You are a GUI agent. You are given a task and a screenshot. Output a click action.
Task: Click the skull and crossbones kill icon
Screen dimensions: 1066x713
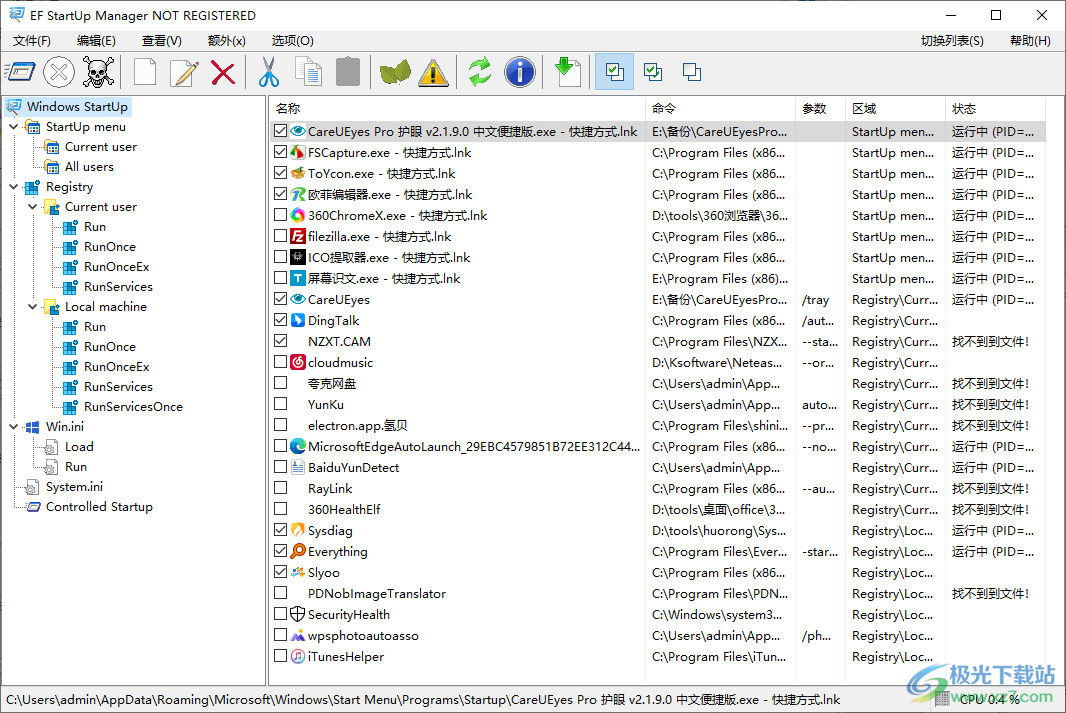tap(98, 72)
